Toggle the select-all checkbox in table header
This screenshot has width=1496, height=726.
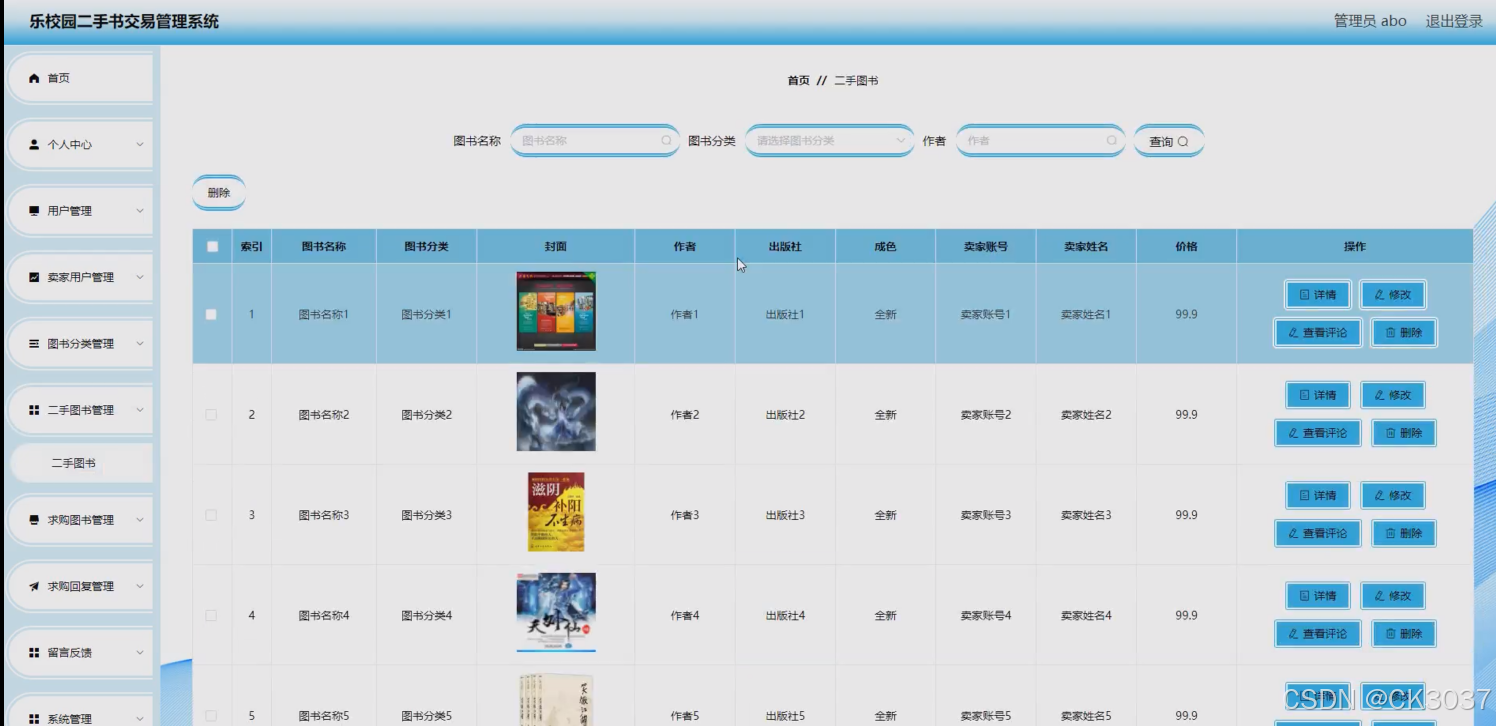[x=212, y=247]
